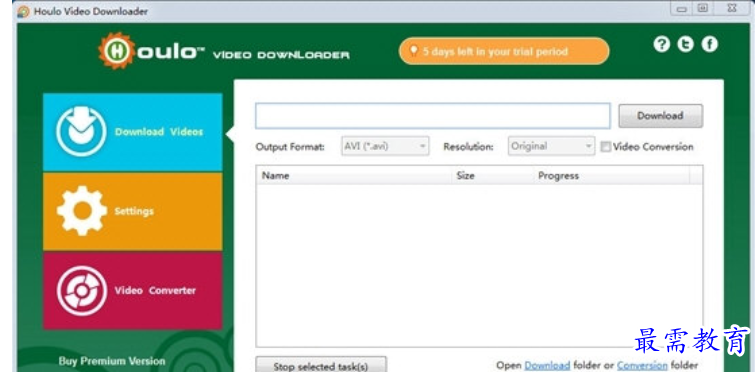This screenshot has width=756, height=372.
Task: Sort list by Name column header
Action: tap(354, 176)
